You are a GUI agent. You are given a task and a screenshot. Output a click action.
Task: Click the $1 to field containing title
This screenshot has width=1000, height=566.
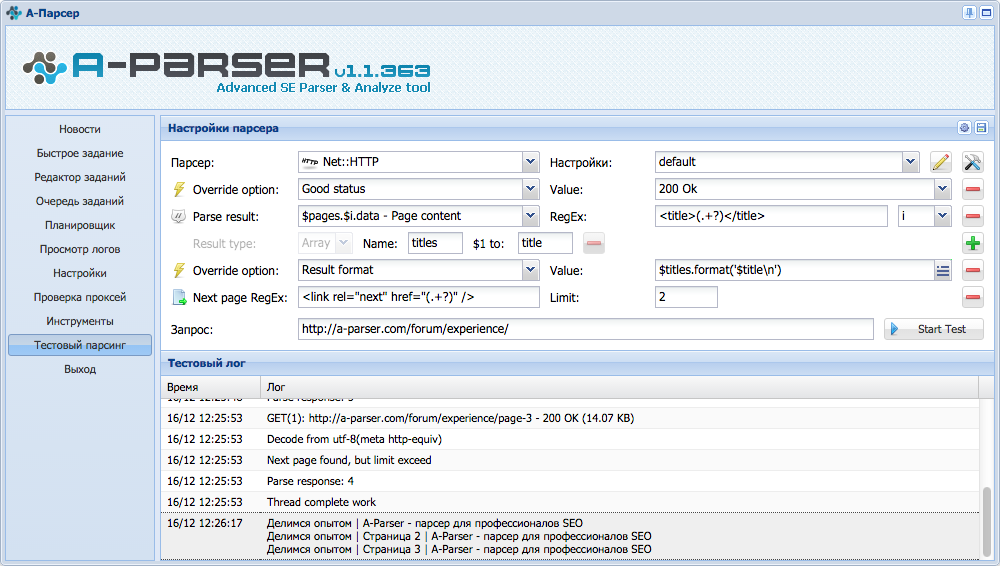pyautogui.click(x=545, y=243)
